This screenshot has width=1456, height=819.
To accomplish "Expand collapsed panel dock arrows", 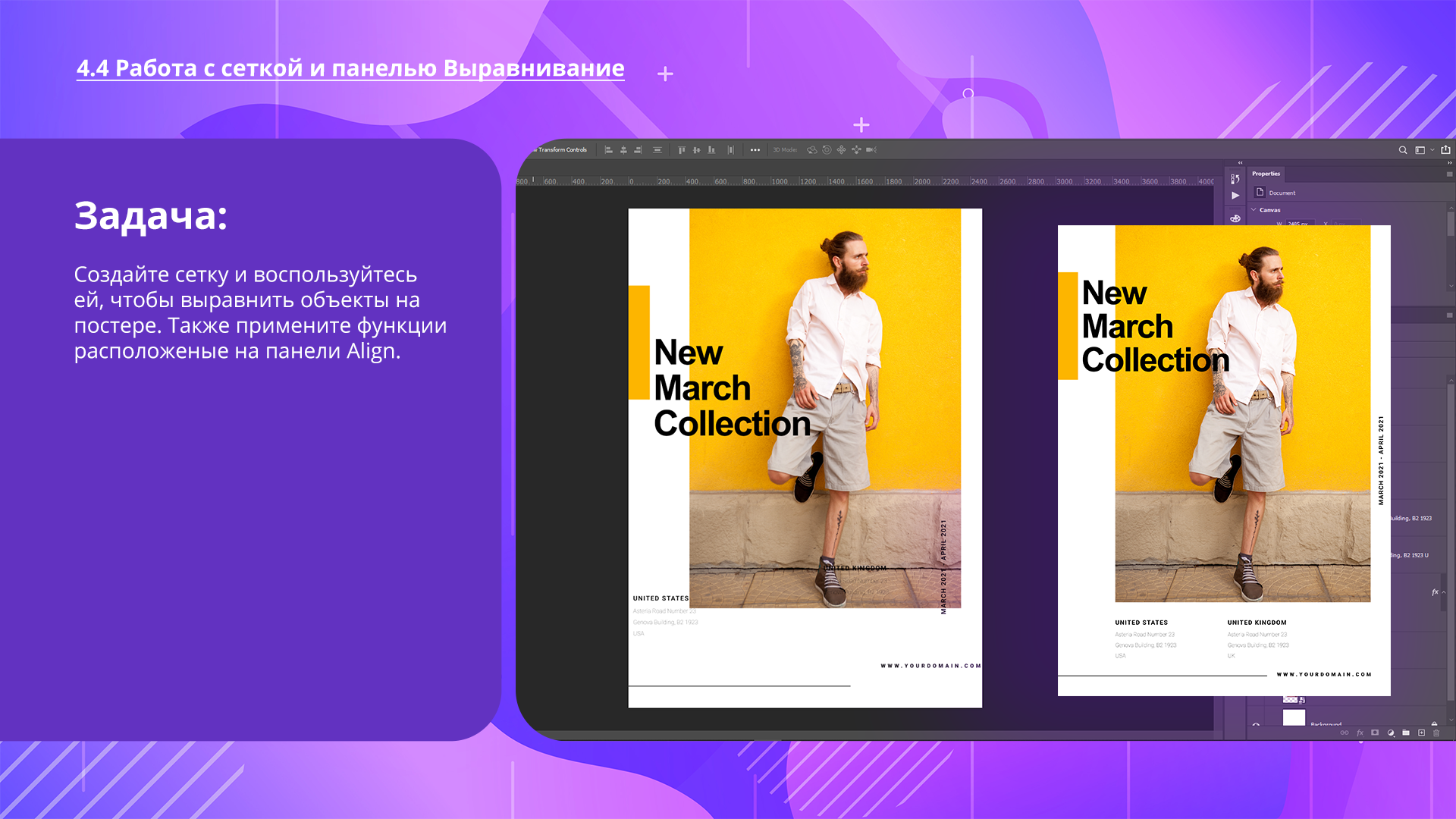I will tap(1241, 163).
